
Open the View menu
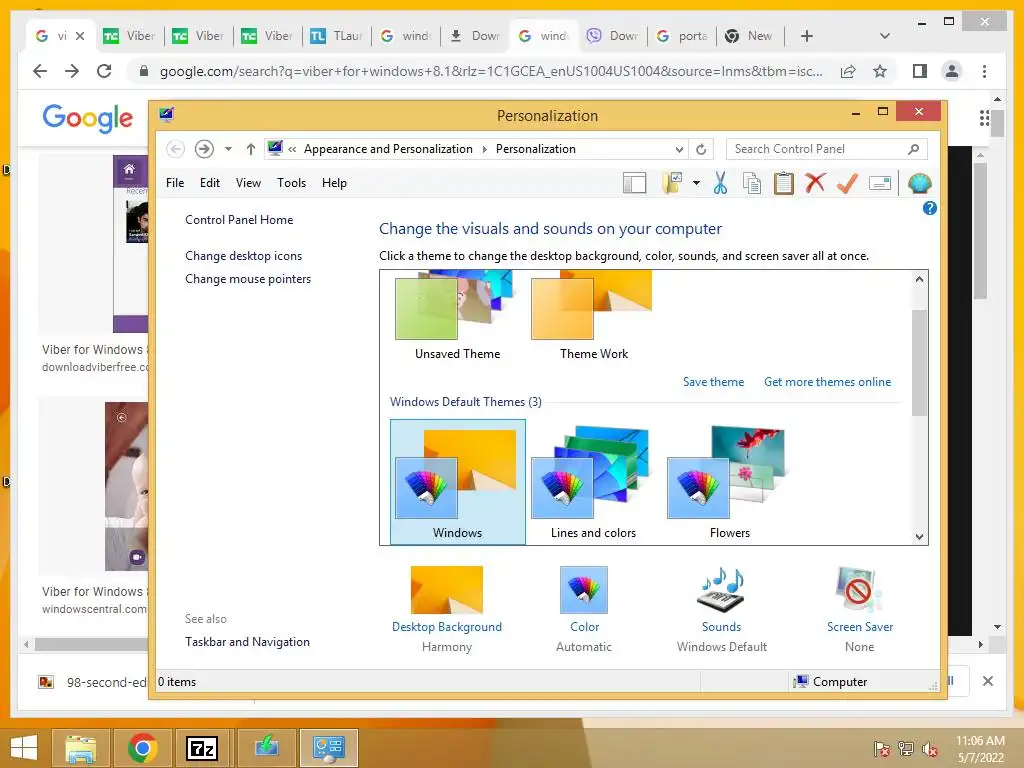pyautogui.click(x=248, y=183)
